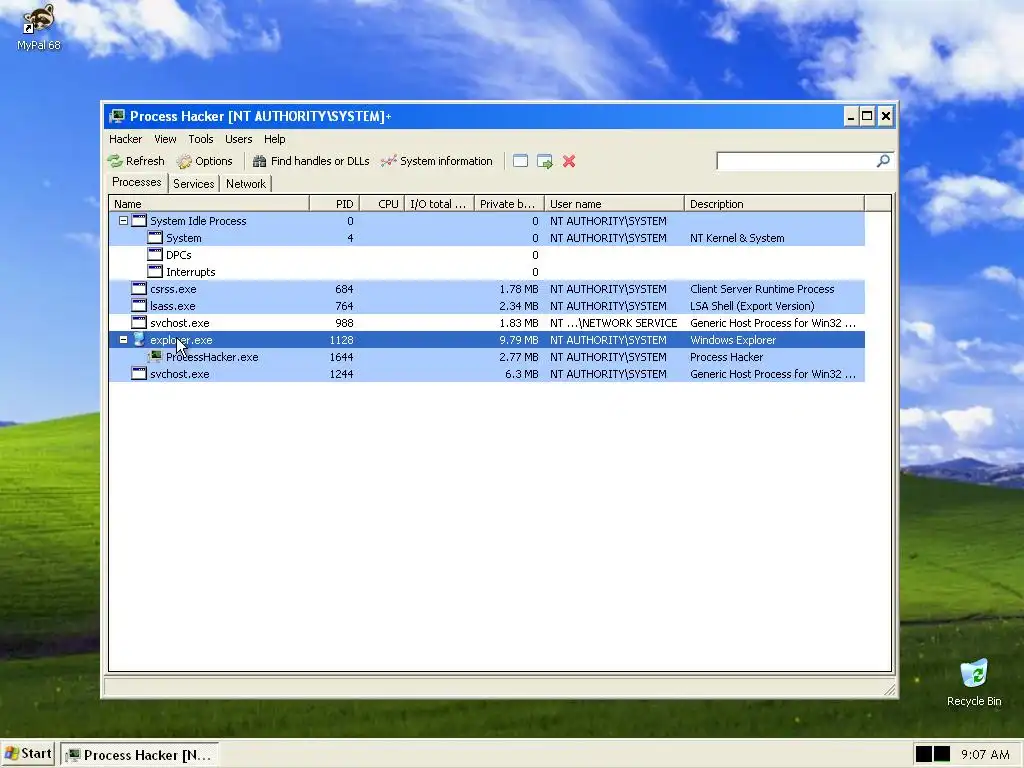Click the DPCs row icon
This screenshot has width=1024, height=768.
pyautogui.click(x=155, y=254)
